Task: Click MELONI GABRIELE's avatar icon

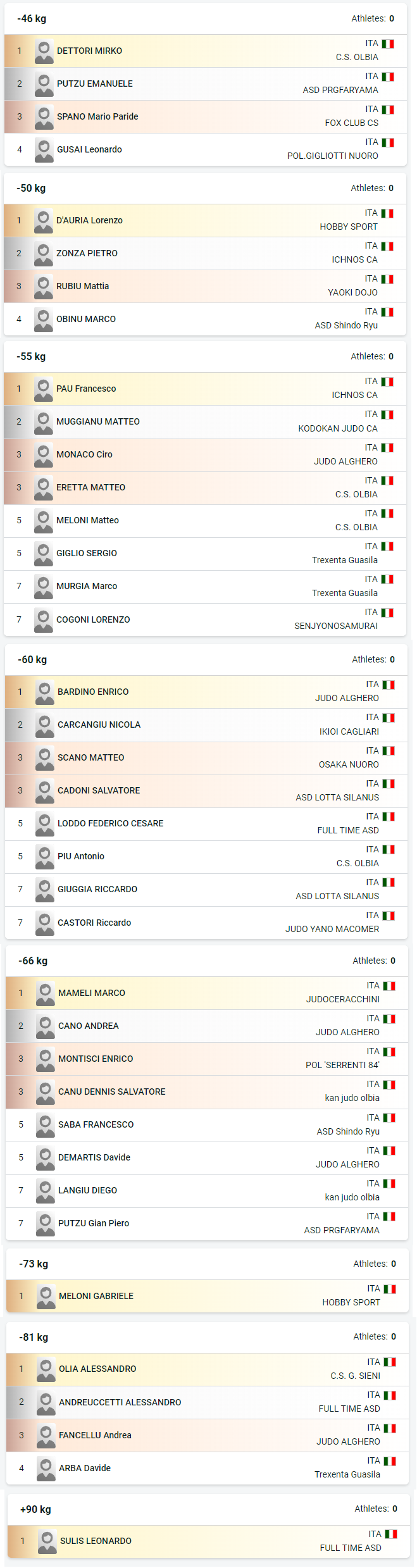Action: point(46,1297)
